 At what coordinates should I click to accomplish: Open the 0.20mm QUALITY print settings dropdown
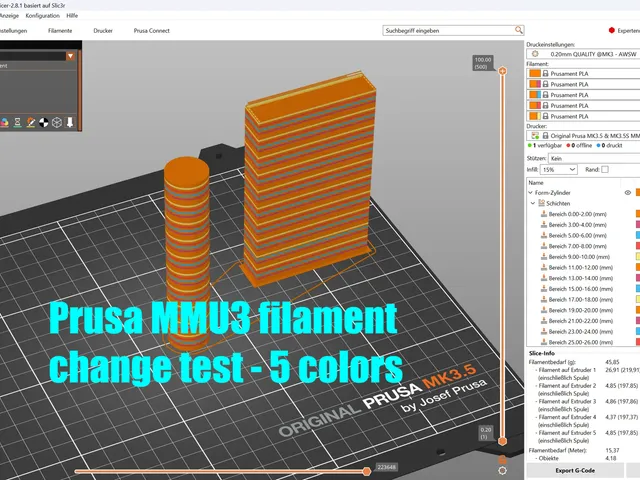583,54
